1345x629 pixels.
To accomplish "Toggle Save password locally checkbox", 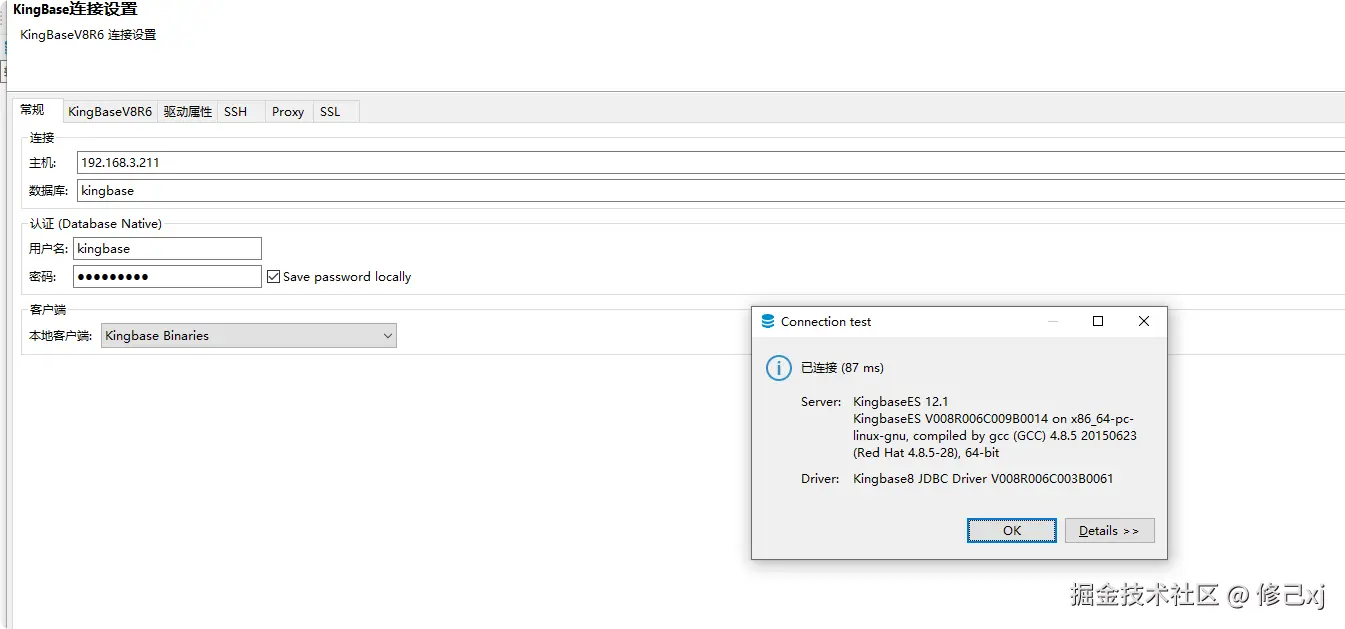I will pos(273,277).
